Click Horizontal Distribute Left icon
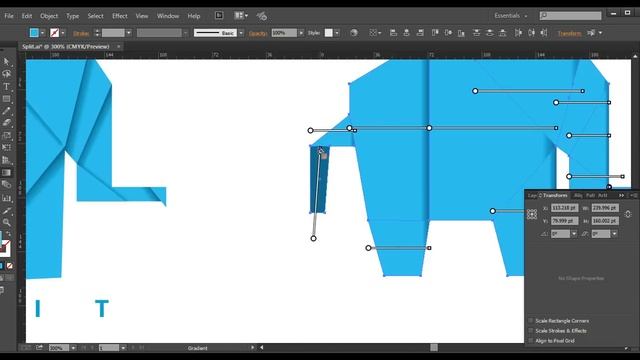The image size is (640, 360). pyautogui.click(x=518, y=33)
